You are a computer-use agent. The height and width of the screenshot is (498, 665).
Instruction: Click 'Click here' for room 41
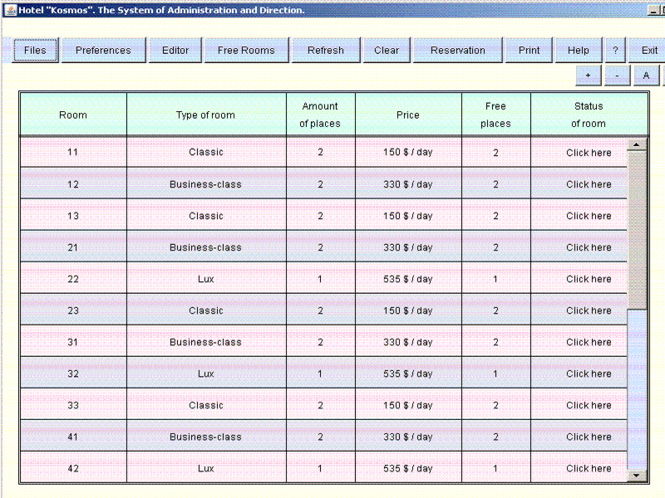tap(589, 437)
